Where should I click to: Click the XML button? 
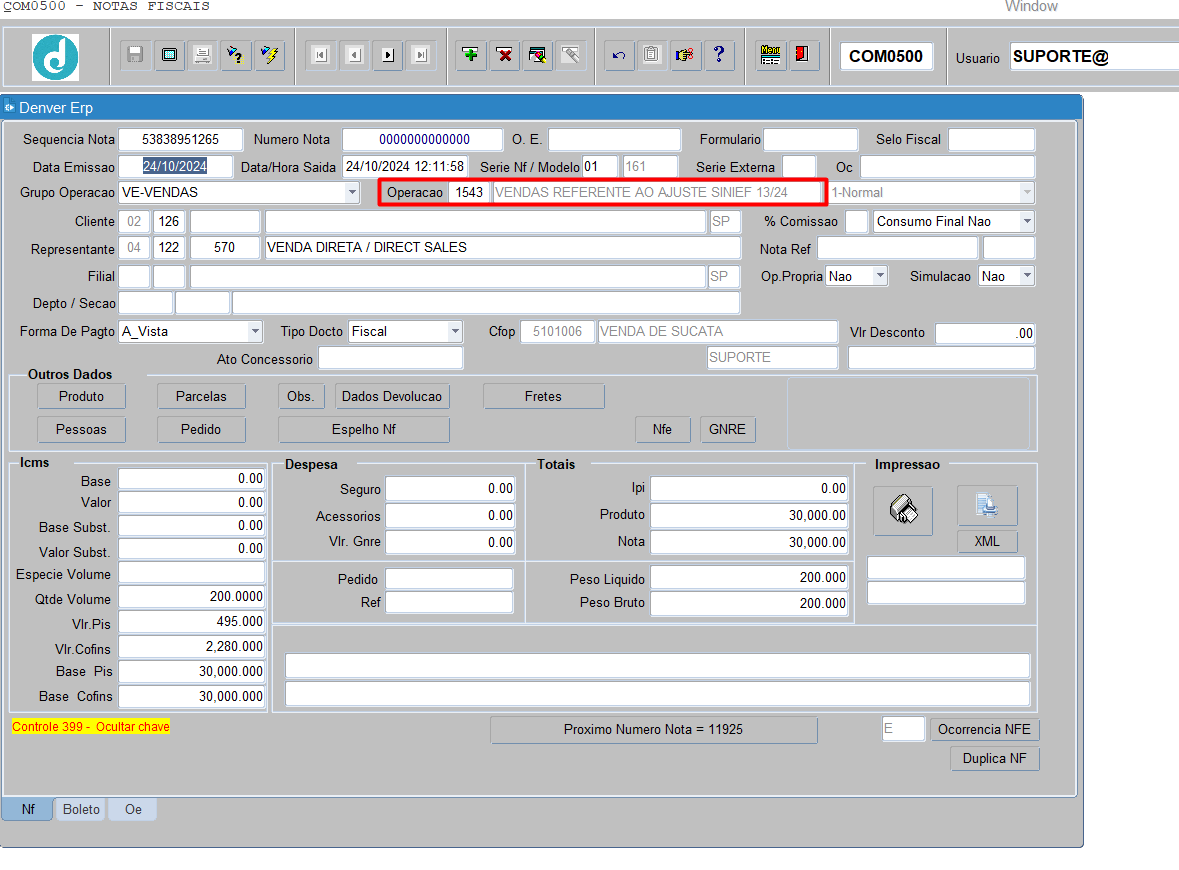tap(987, 541)
